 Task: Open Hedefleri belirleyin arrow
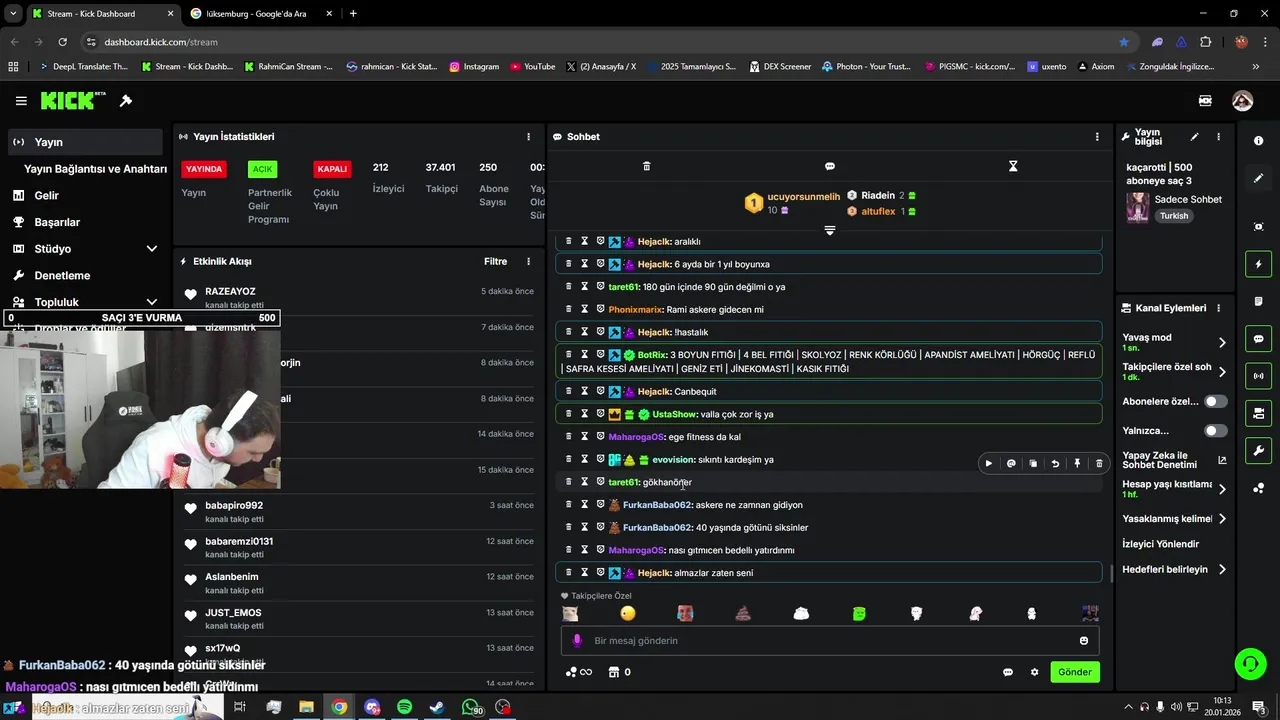point(1222,570)
